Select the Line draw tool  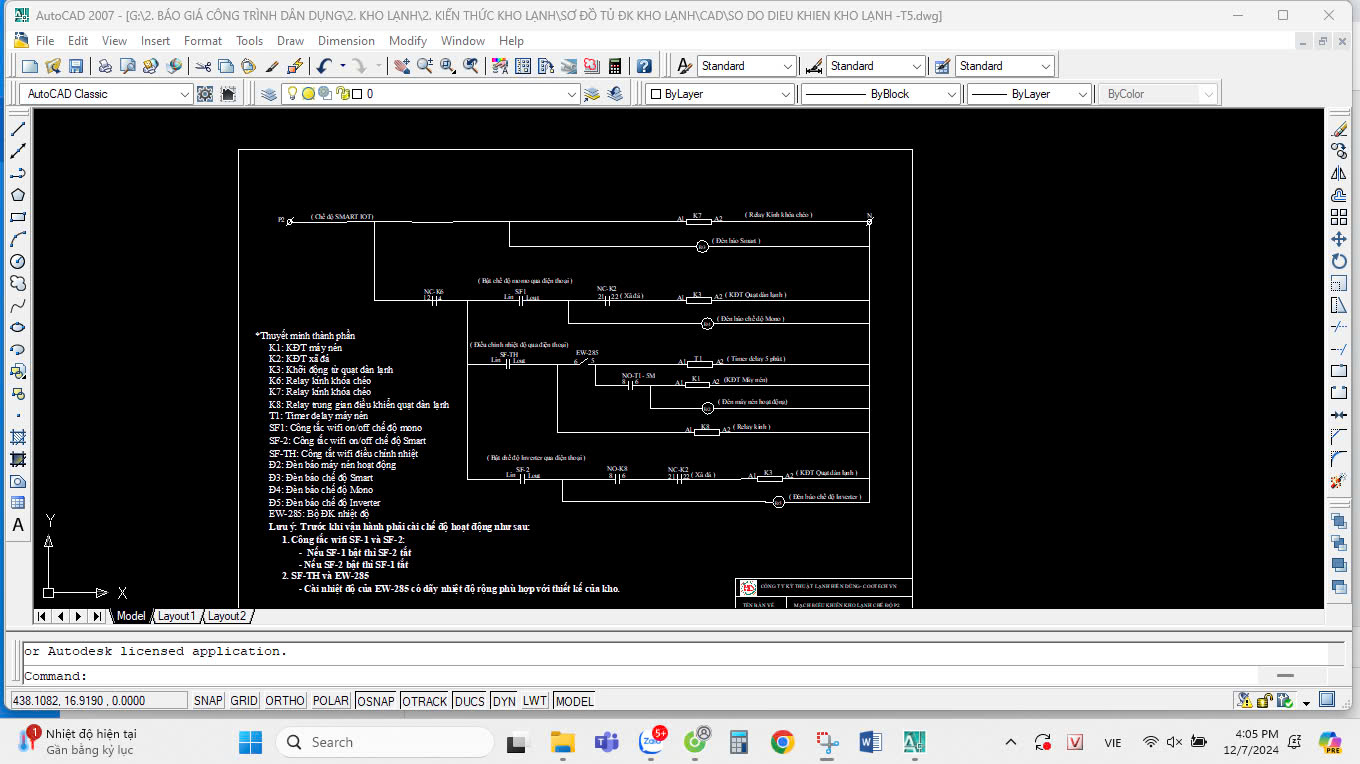17,129
